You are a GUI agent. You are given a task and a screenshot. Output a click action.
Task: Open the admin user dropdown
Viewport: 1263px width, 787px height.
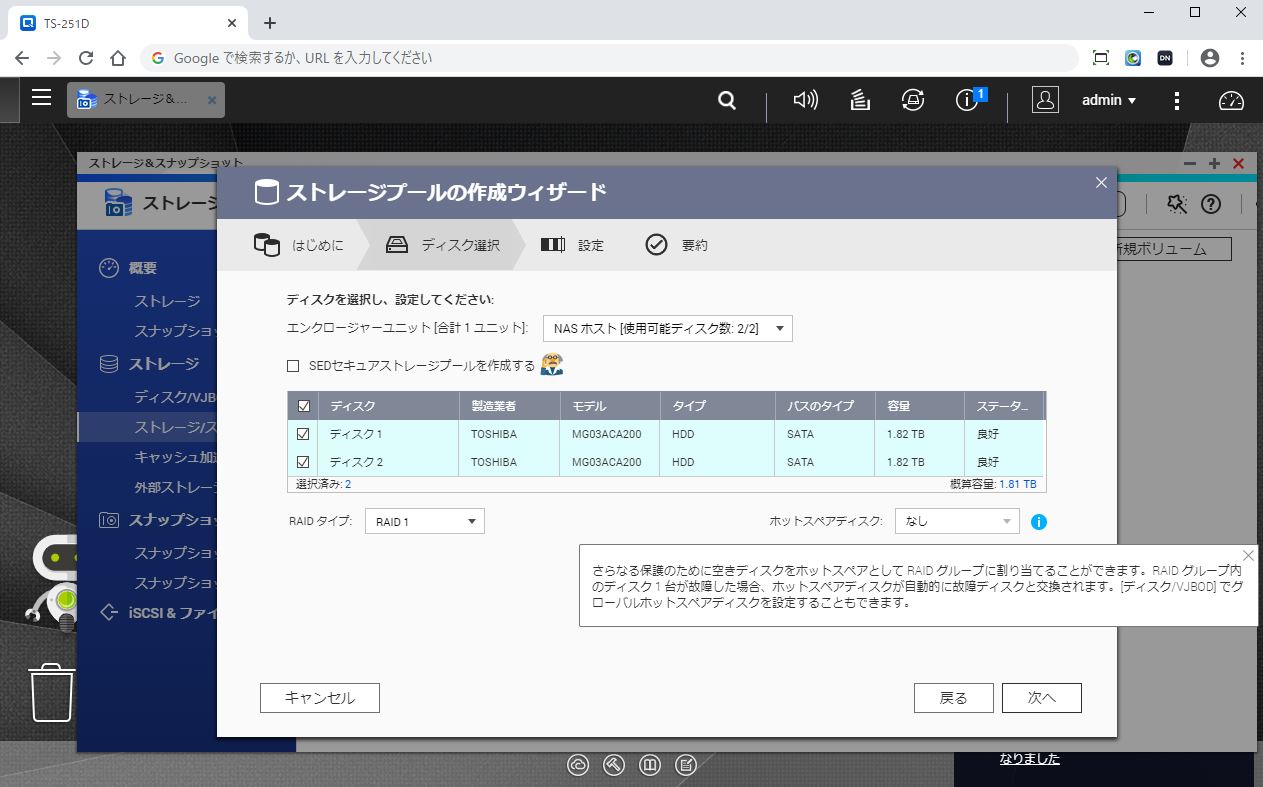[x=1109, y=100]
